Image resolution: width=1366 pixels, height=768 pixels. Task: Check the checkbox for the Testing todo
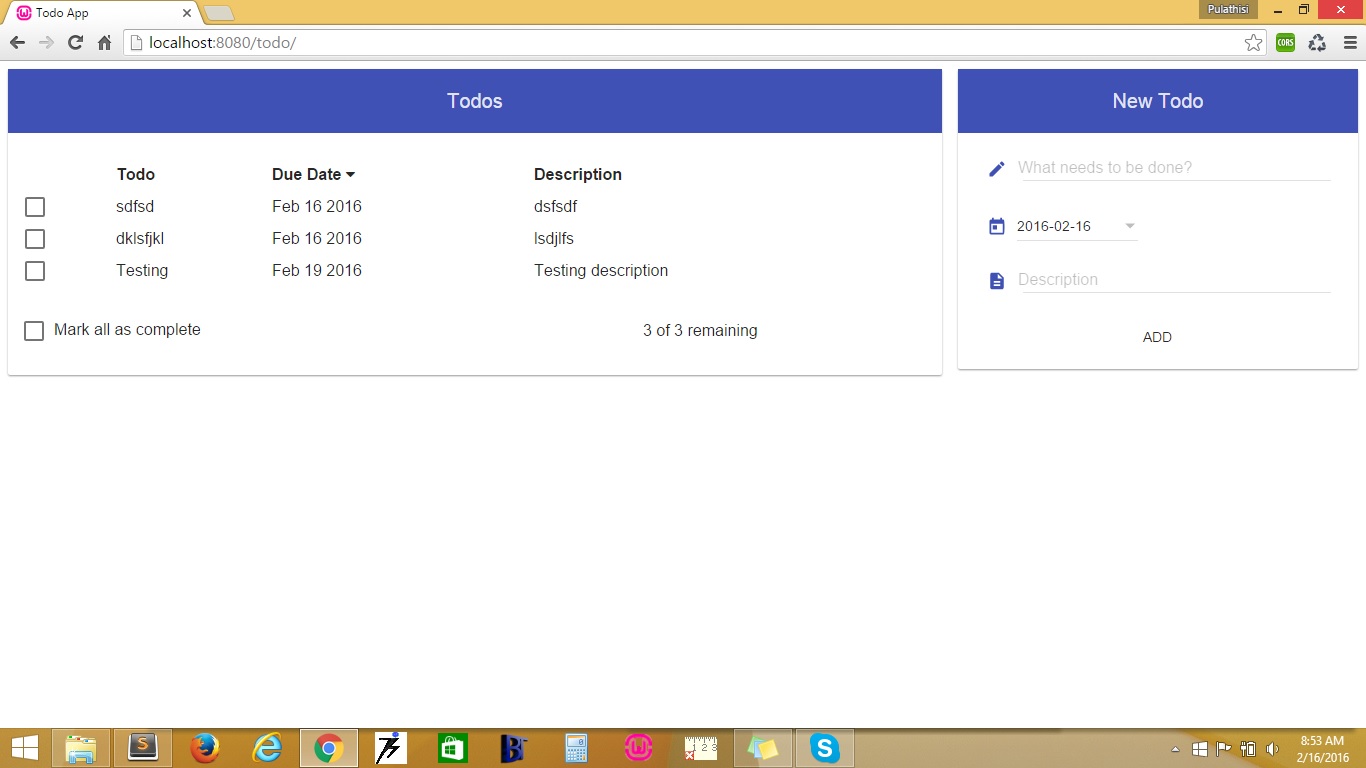click(35, 271)
